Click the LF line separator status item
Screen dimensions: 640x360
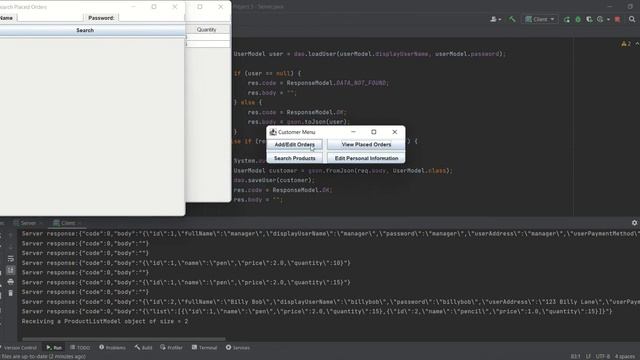click(x=588, y=356)
